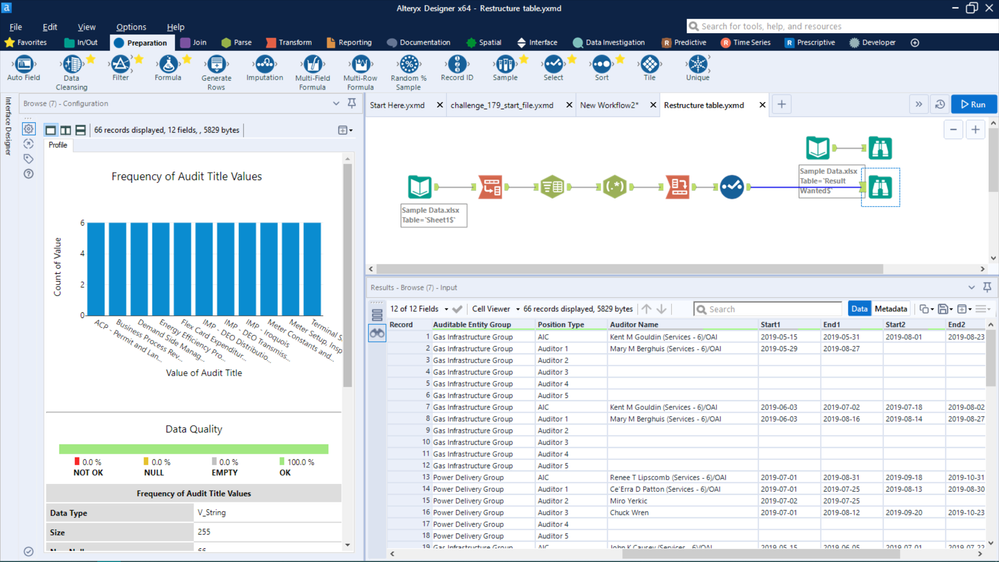Viewport: 999px width, 562px height.
Task: Switch to the New Workflow2* tab
Action: [609, 105]
